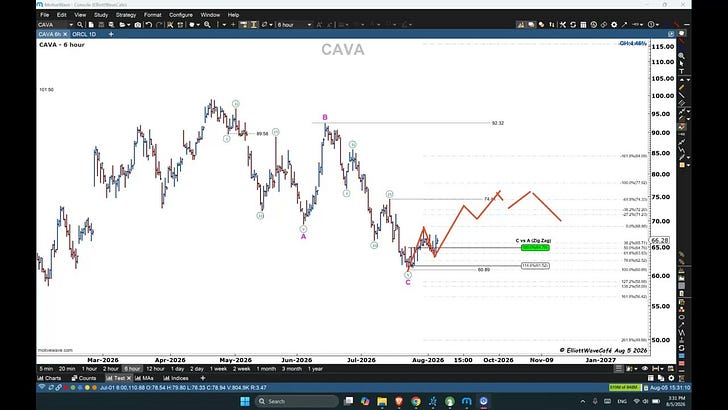The width and height of the screenshot is (728, 410).
Task: Open the File menu
Action: [x=45, y=15]
